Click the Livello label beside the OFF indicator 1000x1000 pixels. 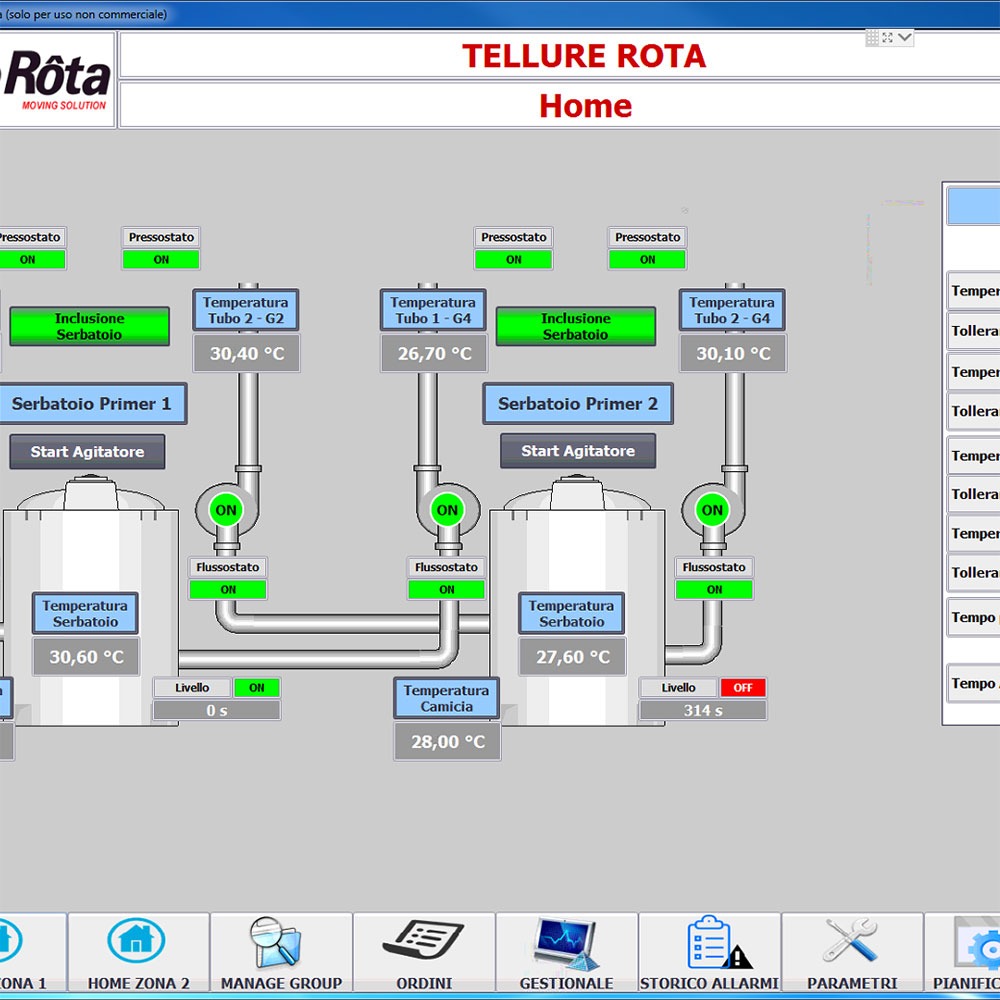(679, 688)
